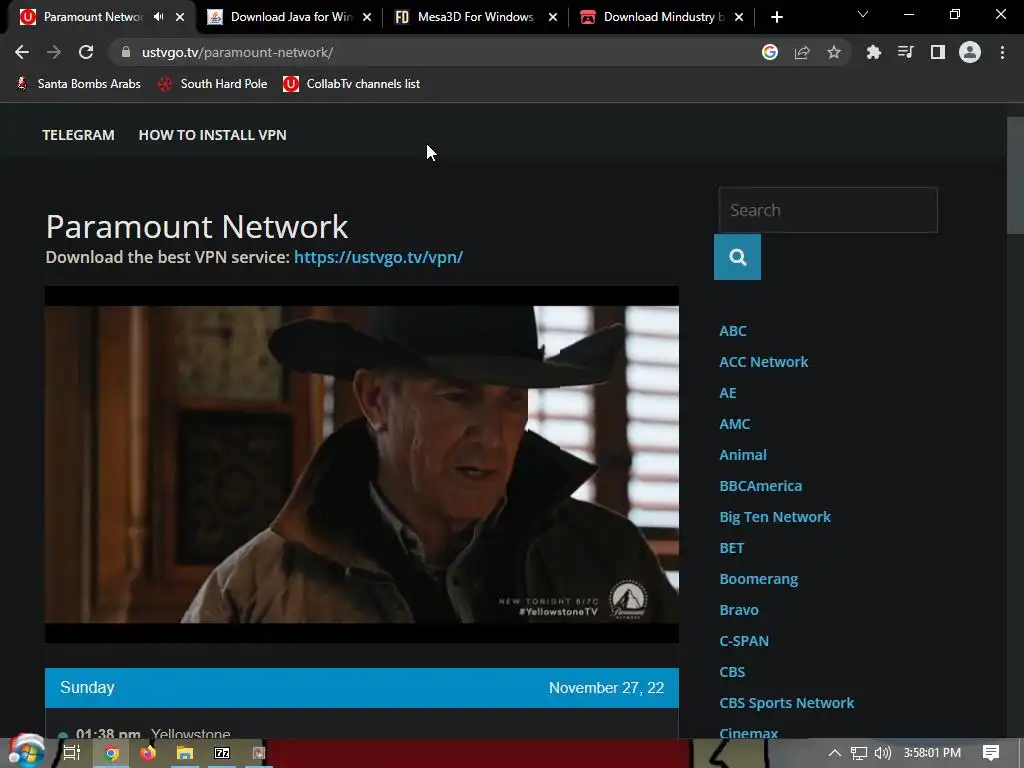Open the tab search chevron
Screen dimensions: 1024x768
(863, 14)
